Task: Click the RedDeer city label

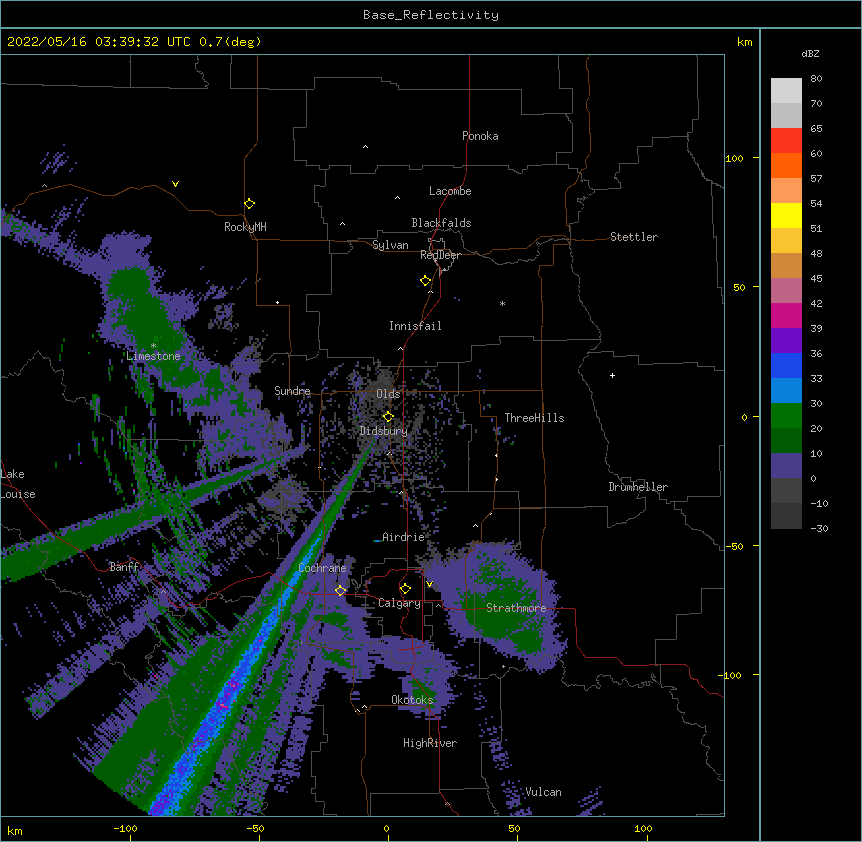Action: [440, 255]
